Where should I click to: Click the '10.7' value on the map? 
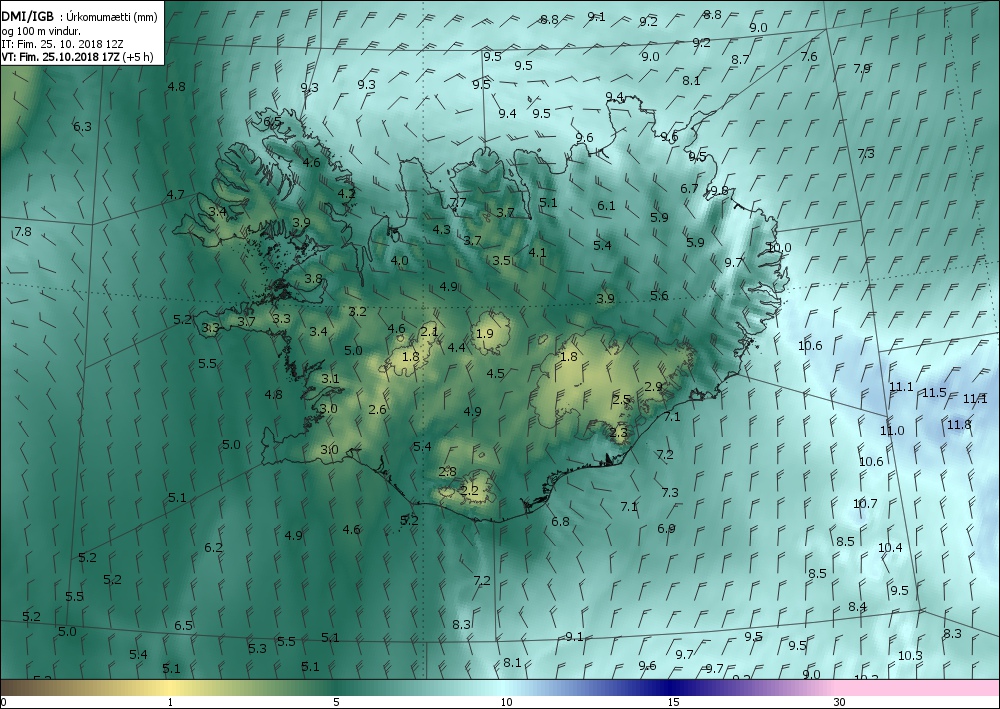[865, 504]
